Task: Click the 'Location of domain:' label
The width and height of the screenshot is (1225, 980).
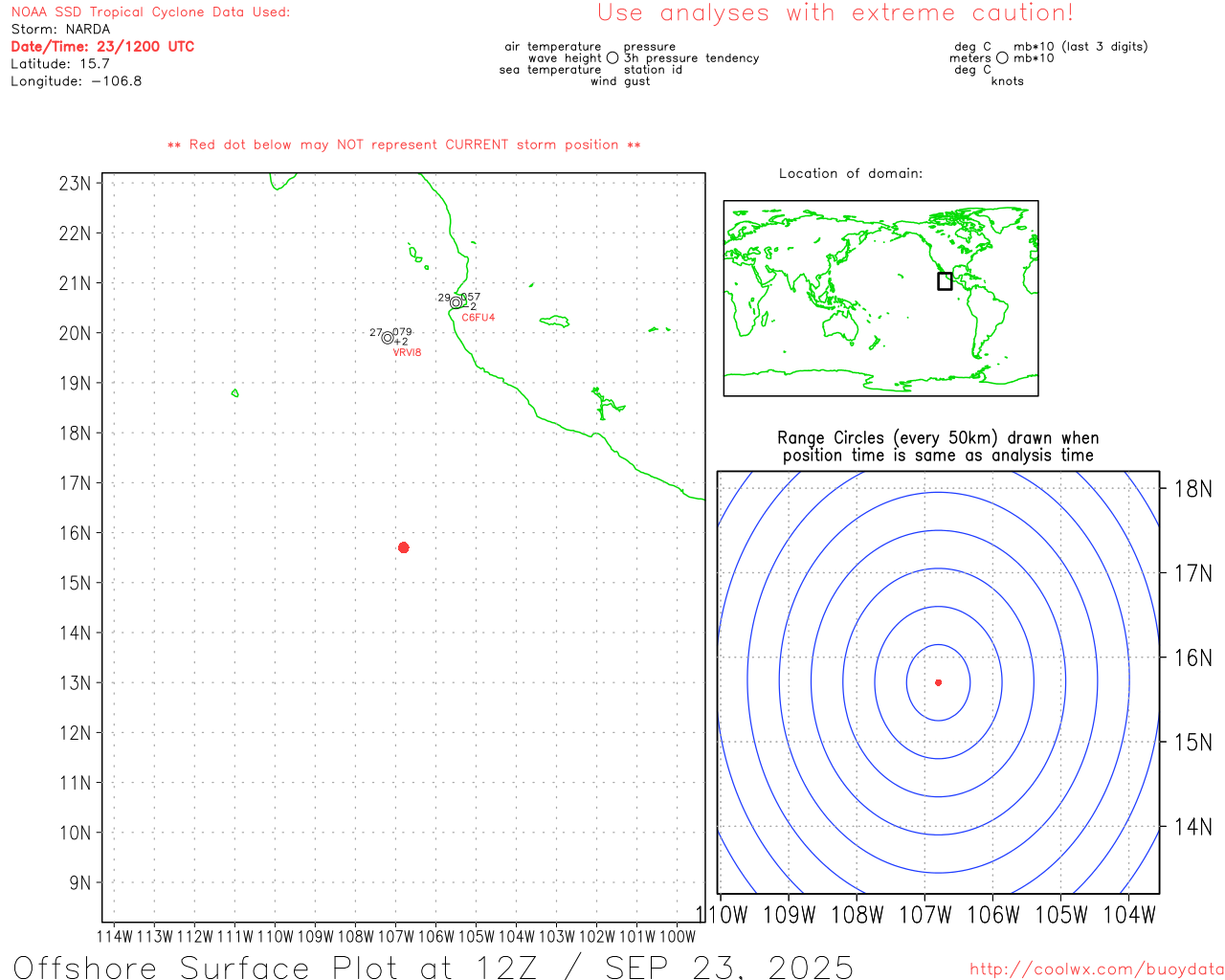Action: 851,173
